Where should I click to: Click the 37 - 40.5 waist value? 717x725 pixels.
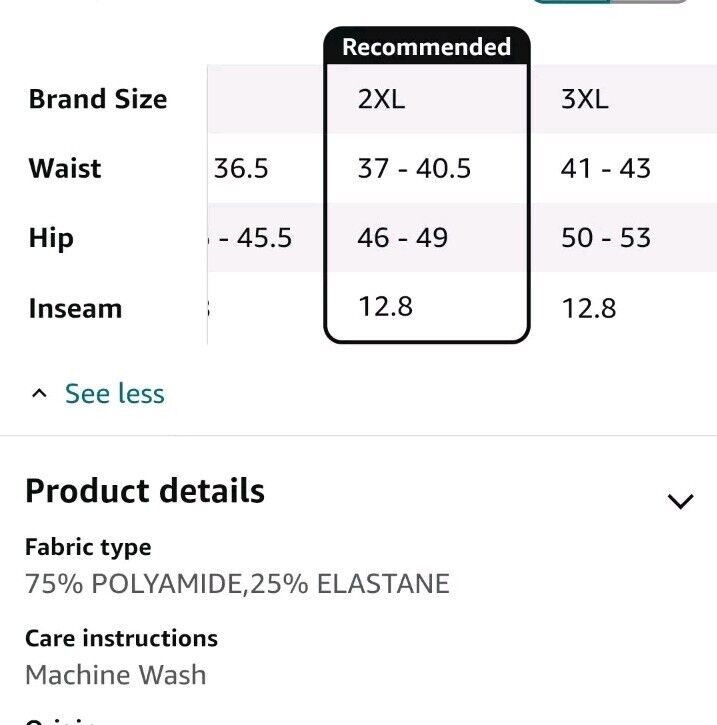coord(414,168)
